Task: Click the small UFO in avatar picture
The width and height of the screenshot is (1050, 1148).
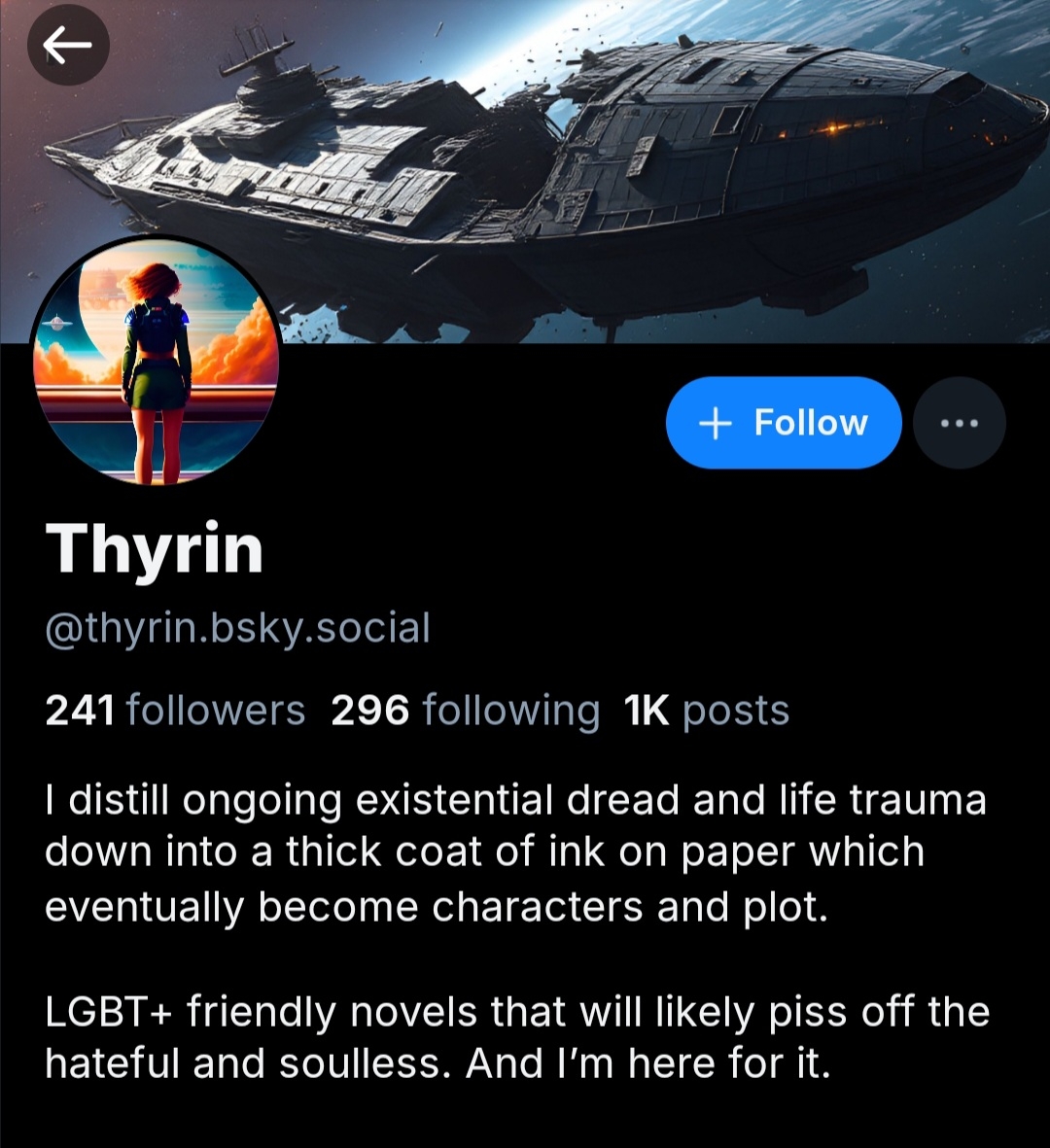Action: 56,323
